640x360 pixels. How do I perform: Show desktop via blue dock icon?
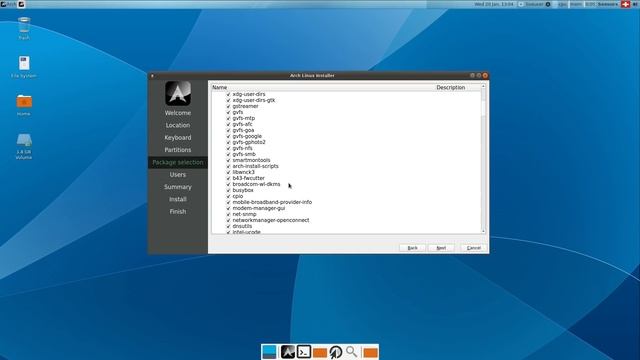pyautogui.click(x=269, y=352)
